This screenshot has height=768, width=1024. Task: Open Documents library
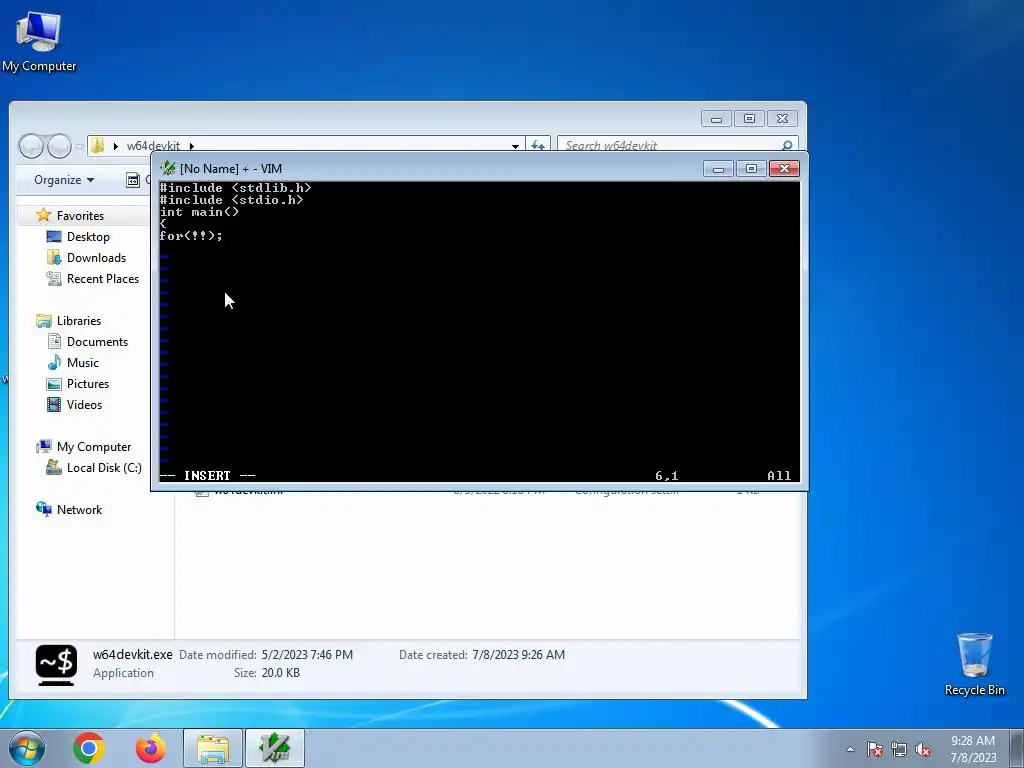(x=97, y=342)
